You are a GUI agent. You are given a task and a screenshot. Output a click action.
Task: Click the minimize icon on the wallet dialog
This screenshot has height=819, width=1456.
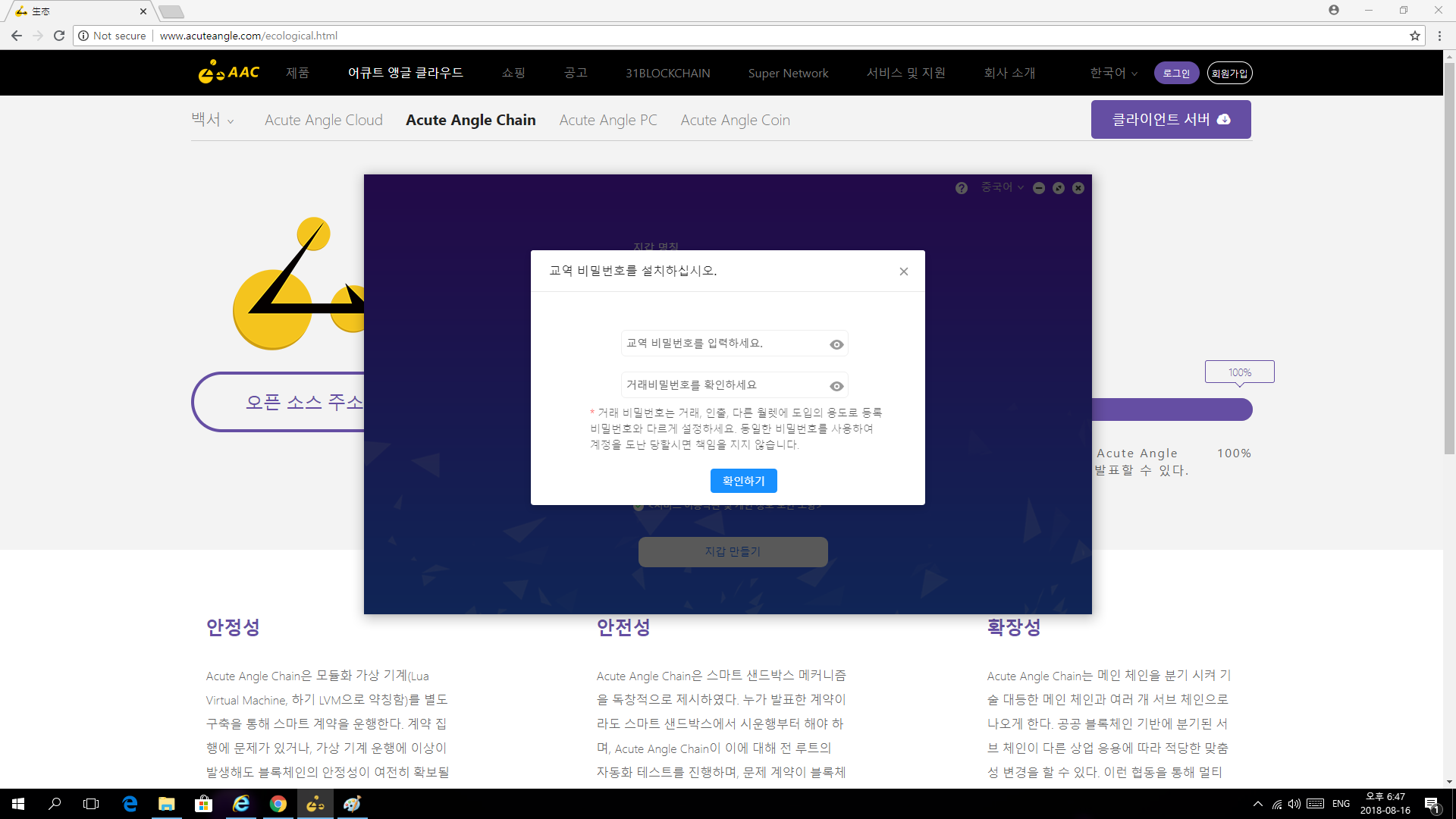click(x=1039, y=187)
